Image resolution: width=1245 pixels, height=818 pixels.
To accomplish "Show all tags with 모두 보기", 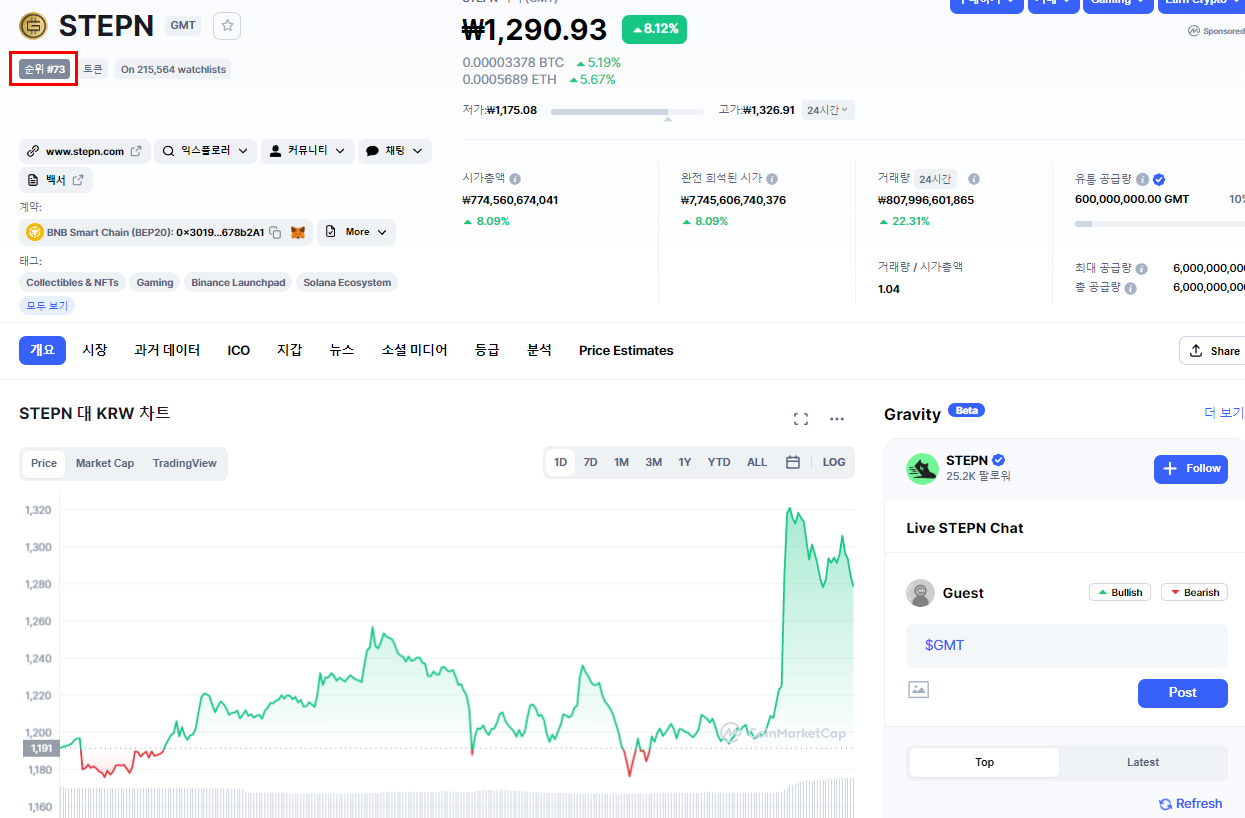I will pos(47,306).
